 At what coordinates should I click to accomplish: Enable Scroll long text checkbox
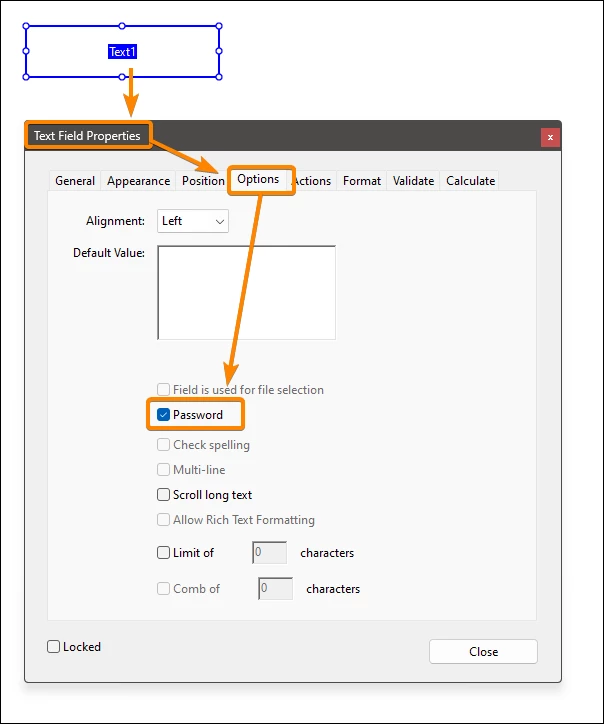163,495
